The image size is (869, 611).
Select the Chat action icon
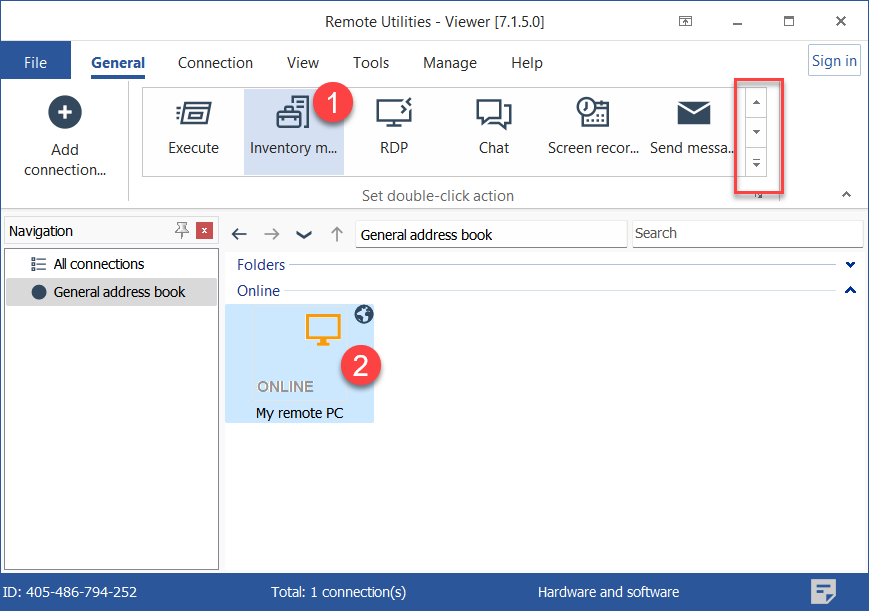pos(493,114)
